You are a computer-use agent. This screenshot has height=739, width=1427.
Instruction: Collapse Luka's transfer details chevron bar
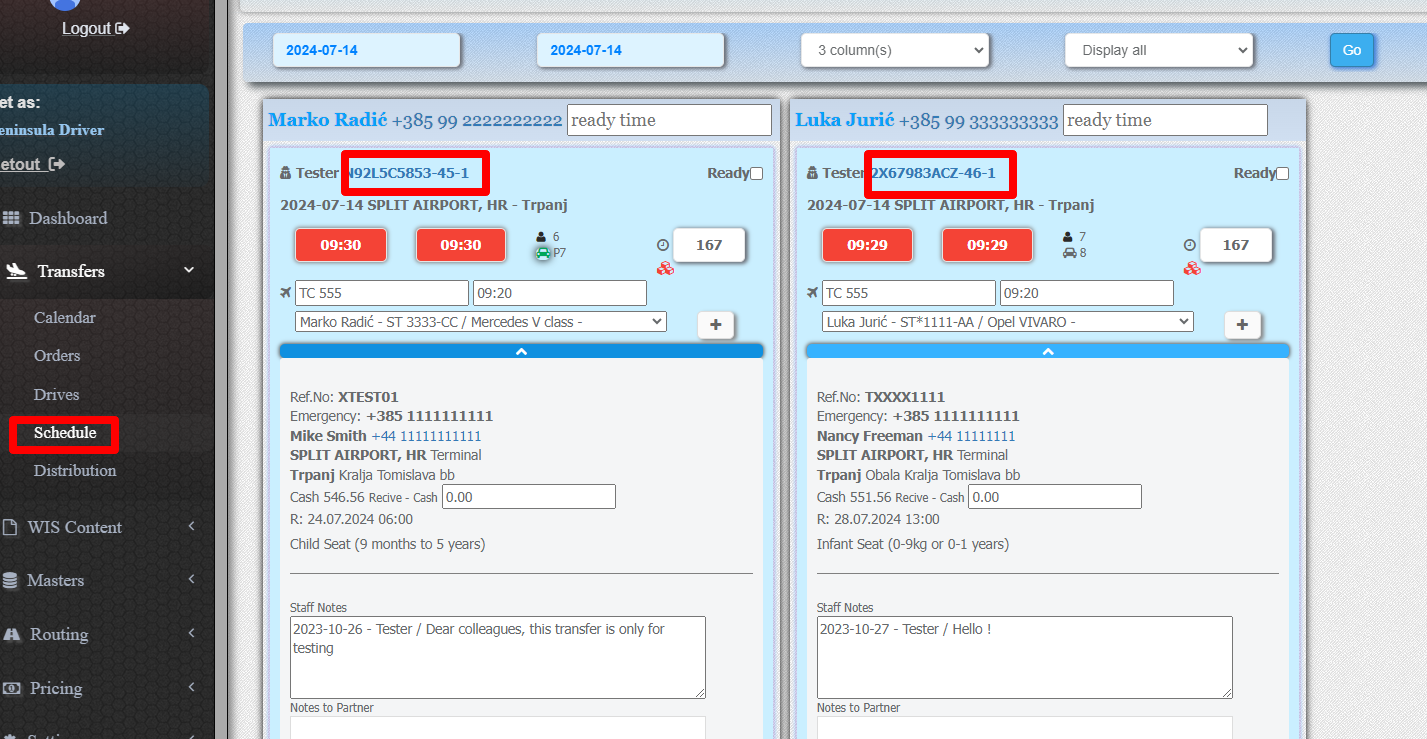[x=1047, y=351]
